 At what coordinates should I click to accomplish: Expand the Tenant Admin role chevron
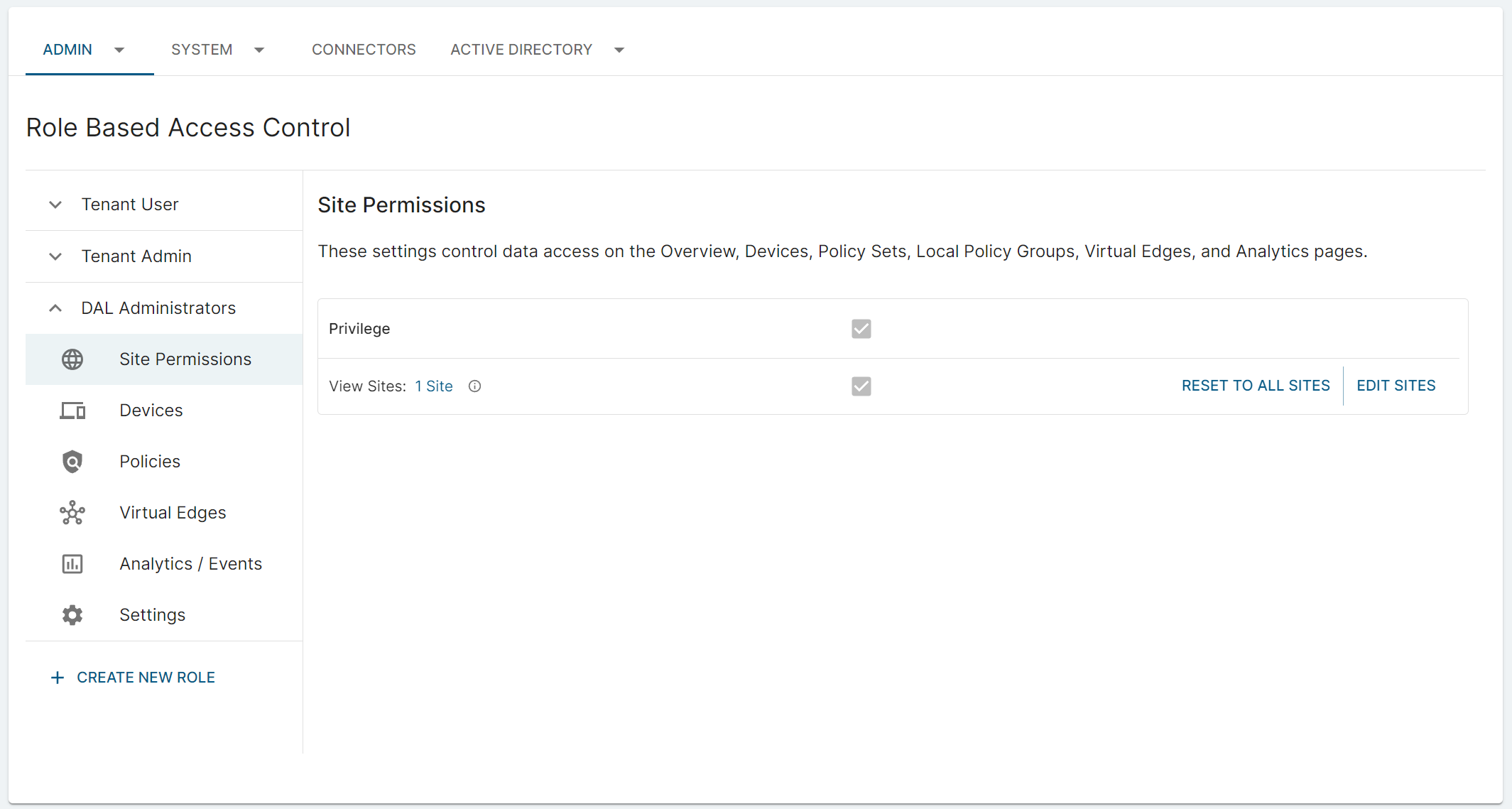click(x=55, y=256)
